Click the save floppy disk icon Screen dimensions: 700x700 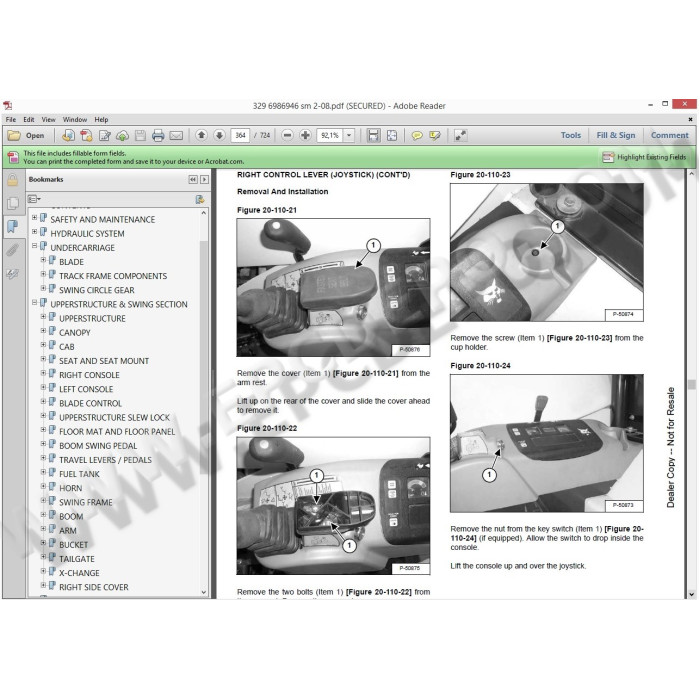(140, 135)
